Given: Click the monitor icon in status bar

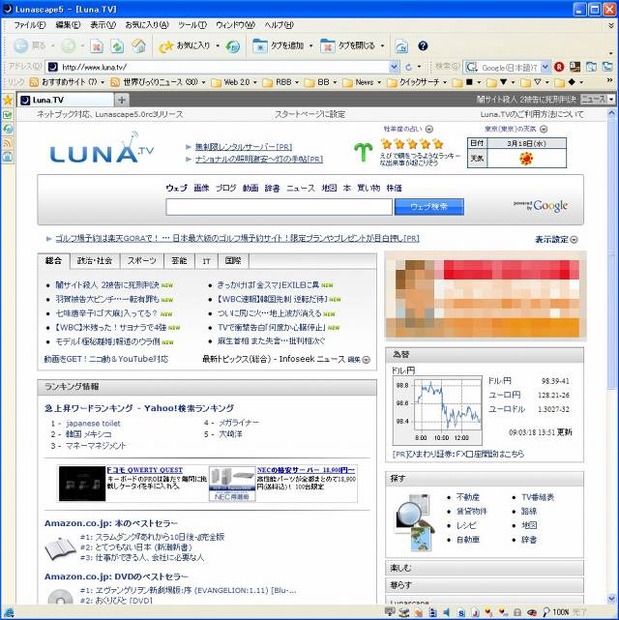Looking at the screenshot, I should [390, 612].
